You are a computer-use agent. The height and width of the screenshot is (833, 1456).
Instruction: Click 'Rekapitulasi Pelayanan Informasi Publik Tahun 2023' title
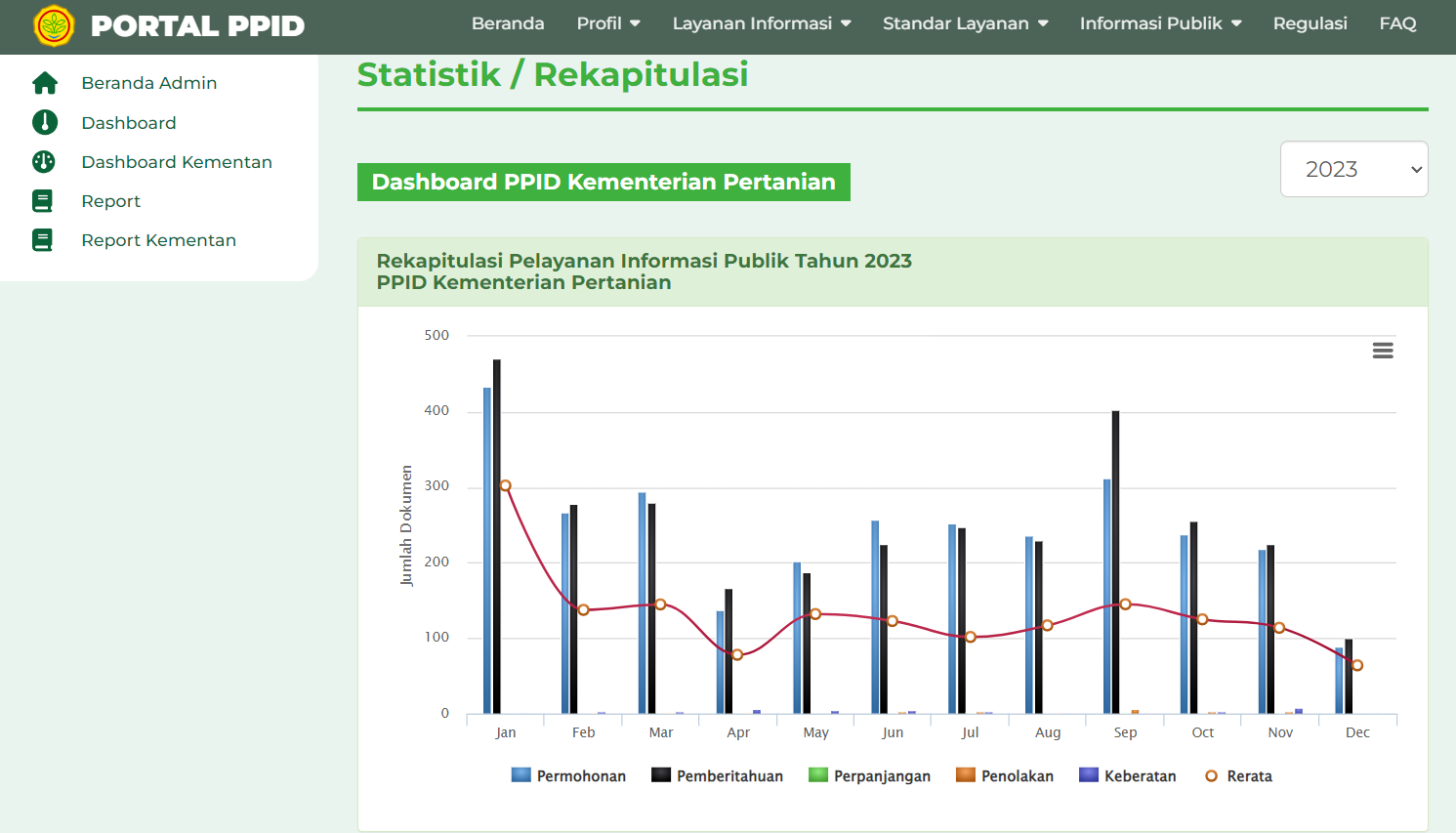645,261
